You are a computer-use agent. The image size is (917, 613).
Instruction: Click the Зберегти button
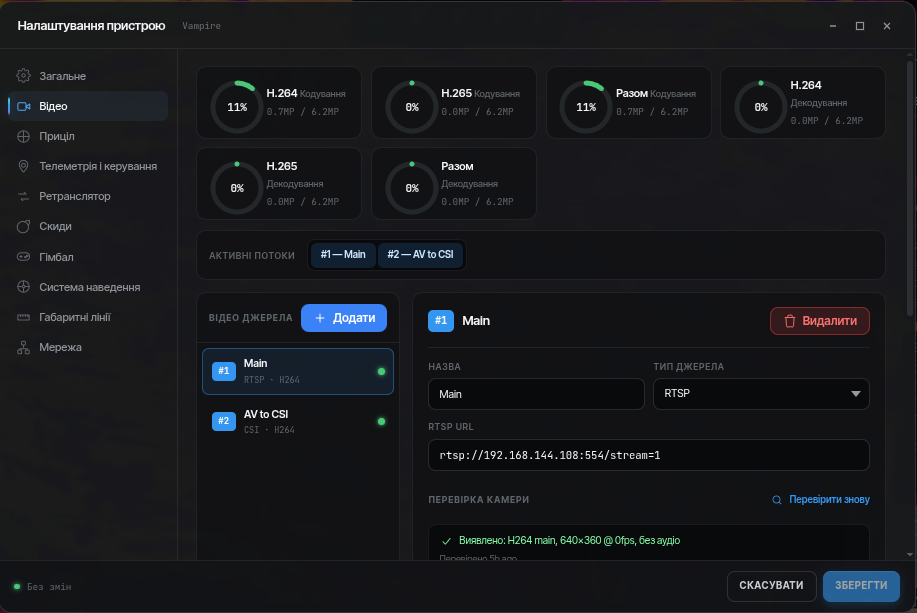[x=861, y=586]
